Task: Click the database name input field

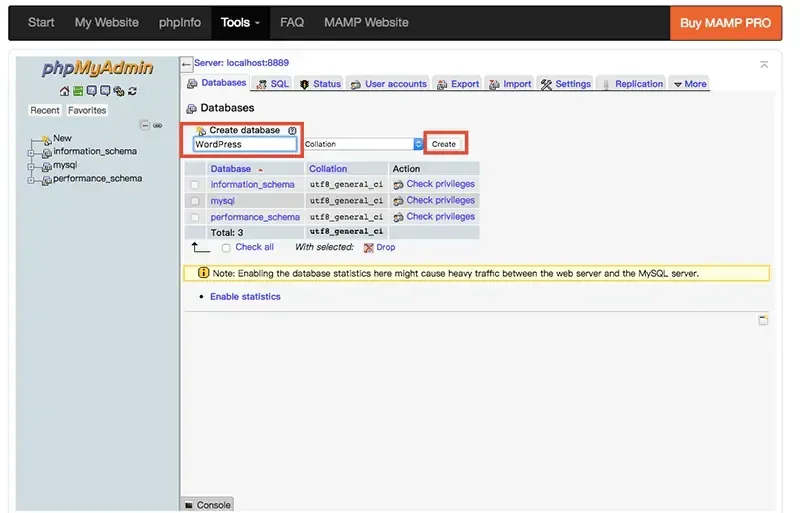Action: (245, 144)
